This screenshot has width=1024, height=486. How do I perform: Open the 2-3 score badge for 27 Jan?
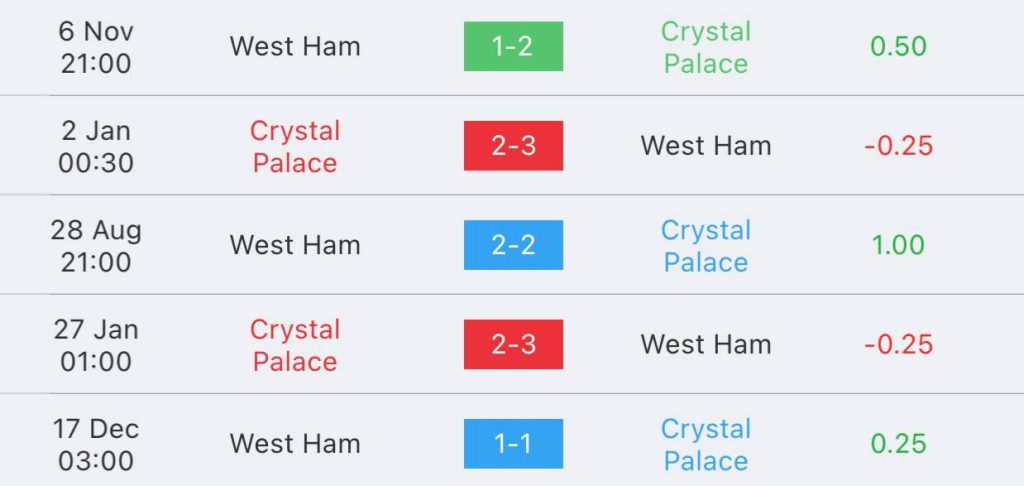tap(513, 344)
